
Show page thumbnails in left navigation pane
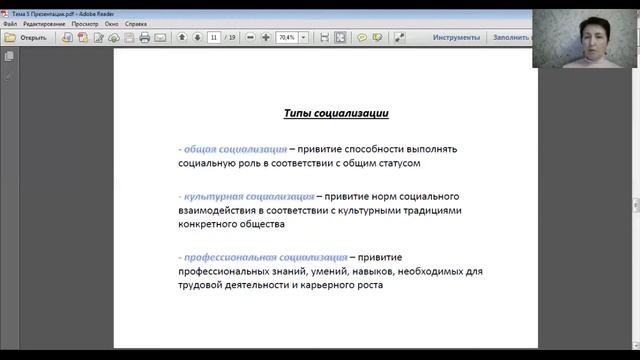pos(9,56)
